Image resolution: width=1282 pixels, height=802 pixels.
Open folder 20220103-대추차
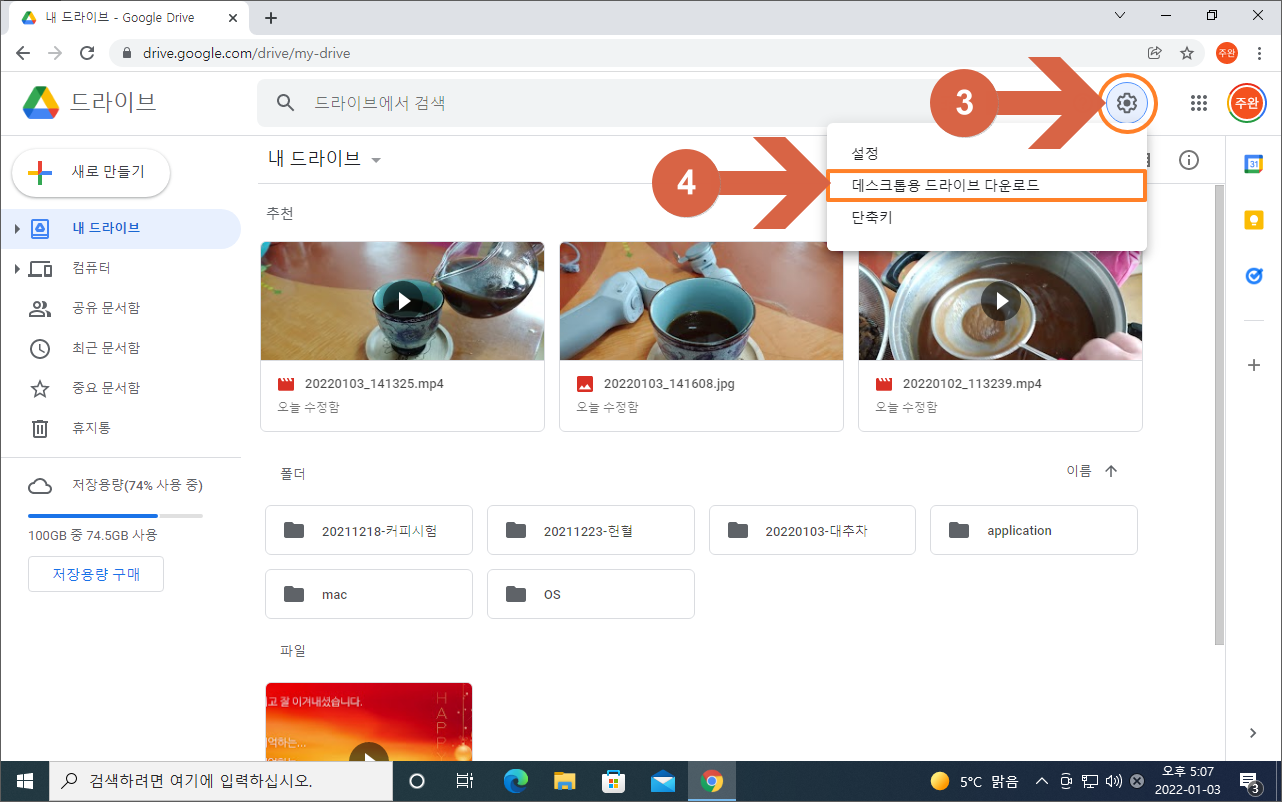(813, 530)
